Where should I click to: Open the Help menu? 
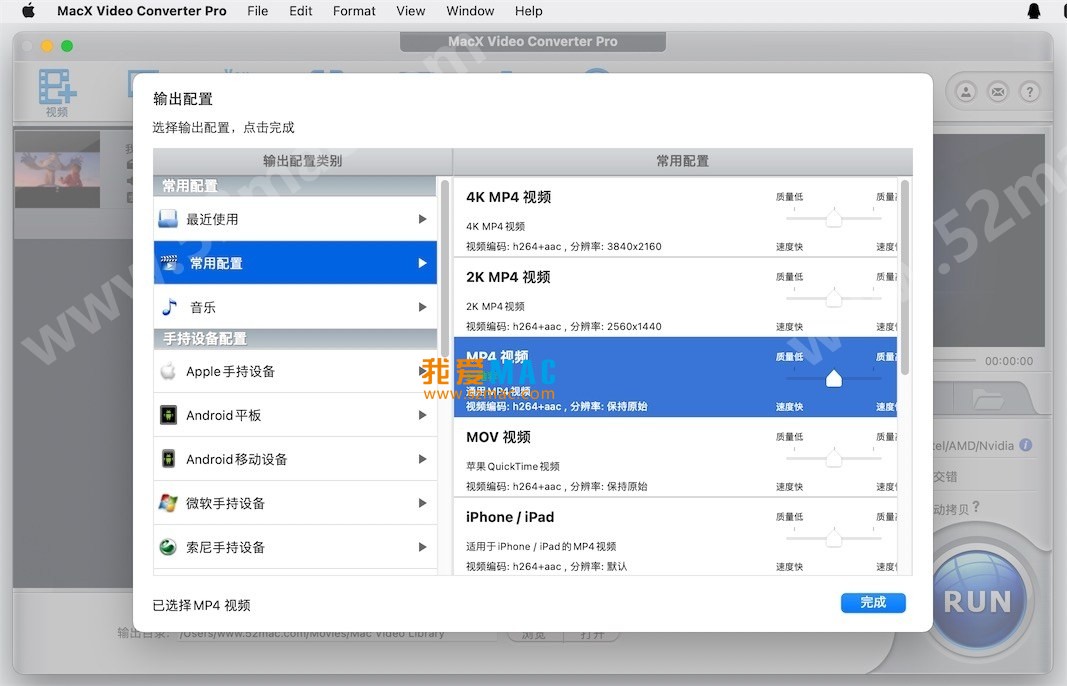(x=529, y=11)
